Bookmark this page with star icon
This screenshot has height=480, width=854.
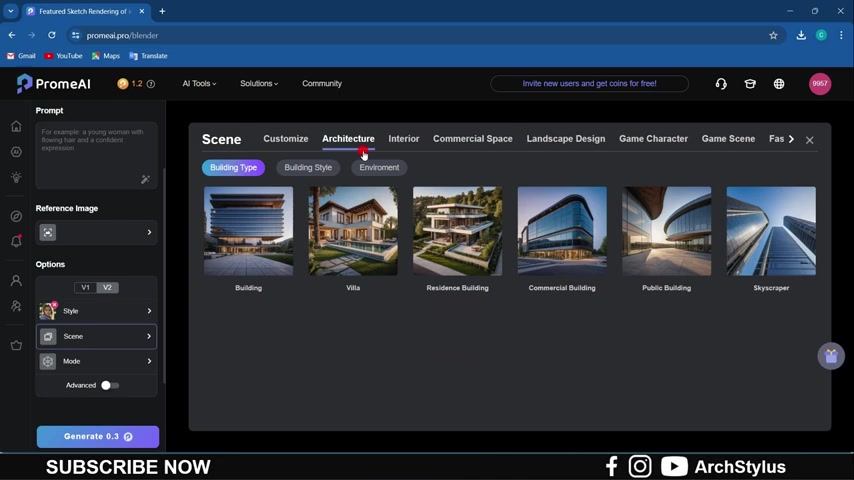coord(773,35)
